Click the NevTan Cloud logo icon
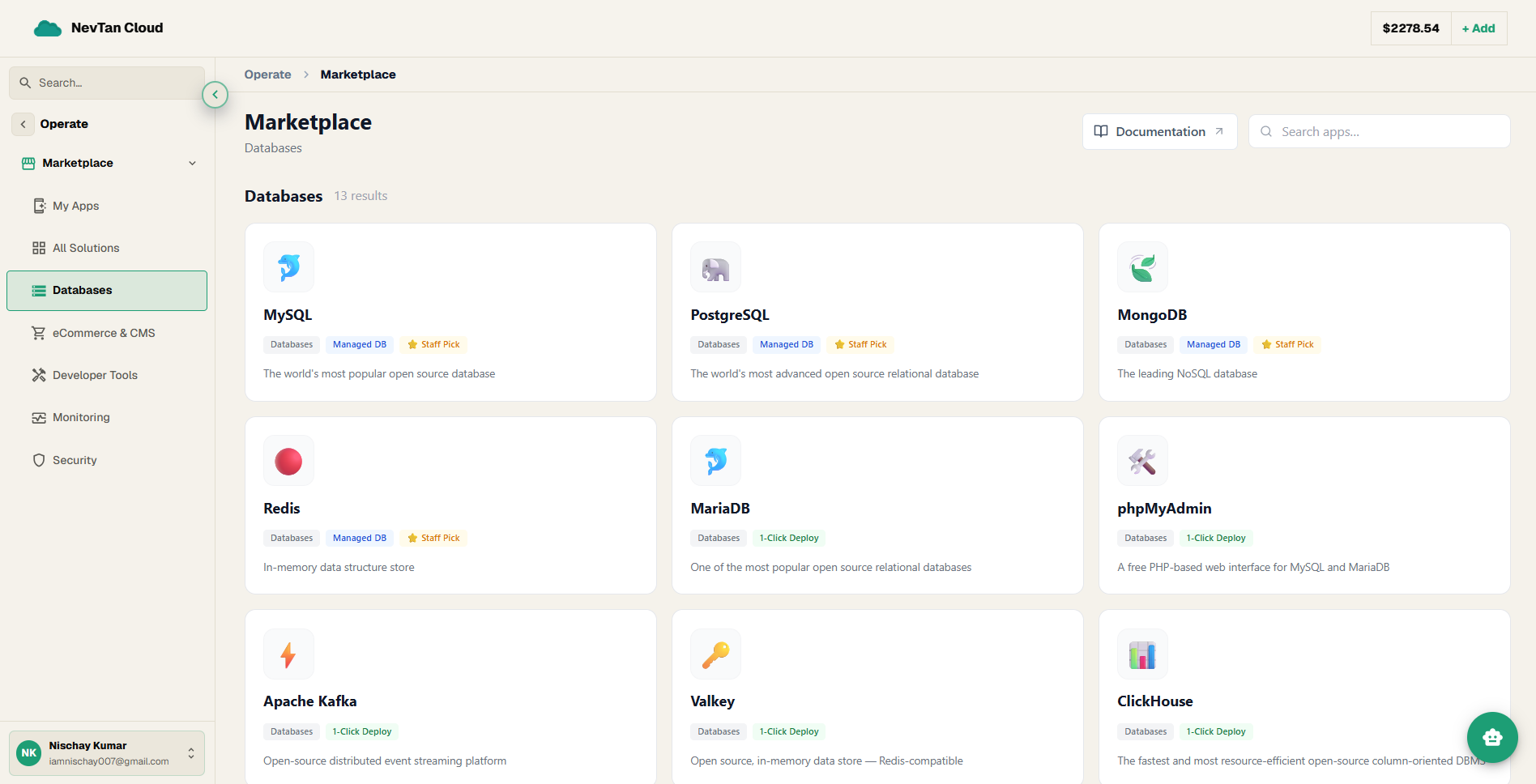Image resolution: width=1536 pixels, height=784 pixels. point(48,28)
